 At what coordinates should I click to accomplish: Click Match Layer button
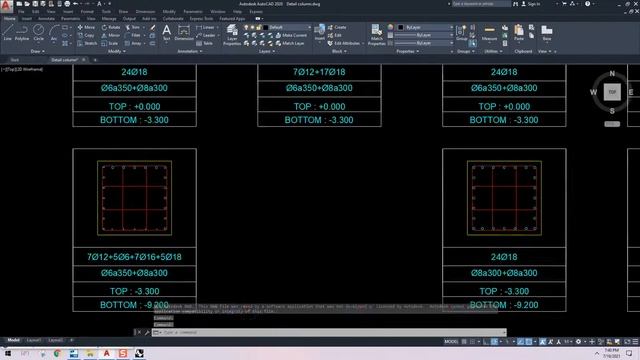pyautogui.click(x=290, y=43)
